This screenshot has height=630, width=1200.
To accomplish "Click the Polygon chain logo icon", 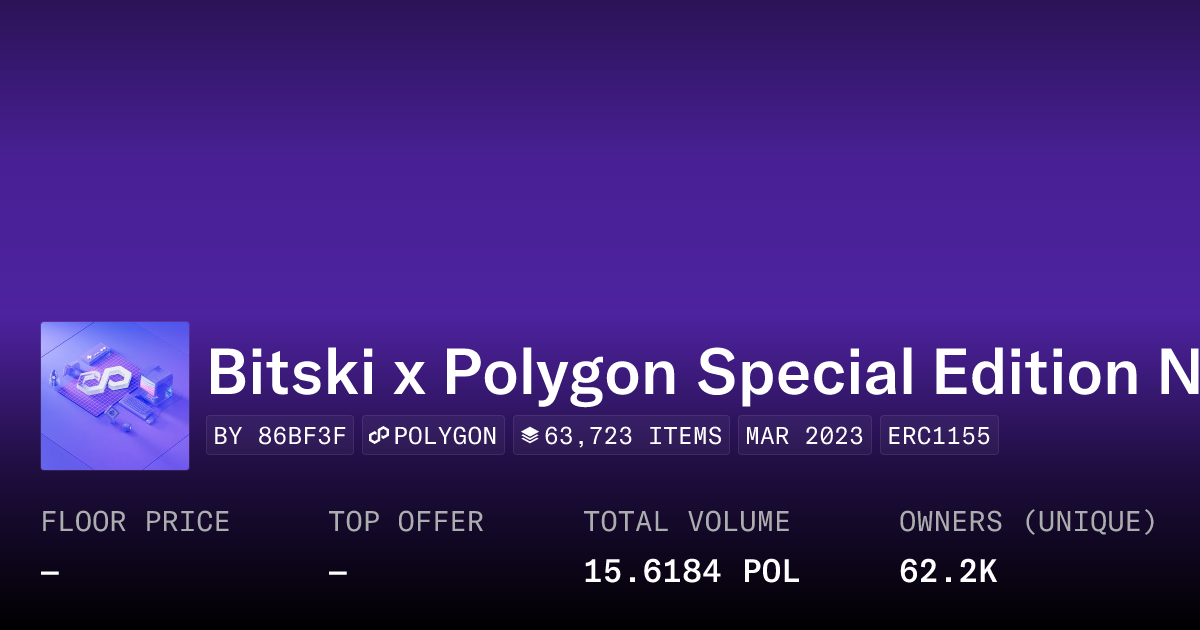I will tap(379, 436).
